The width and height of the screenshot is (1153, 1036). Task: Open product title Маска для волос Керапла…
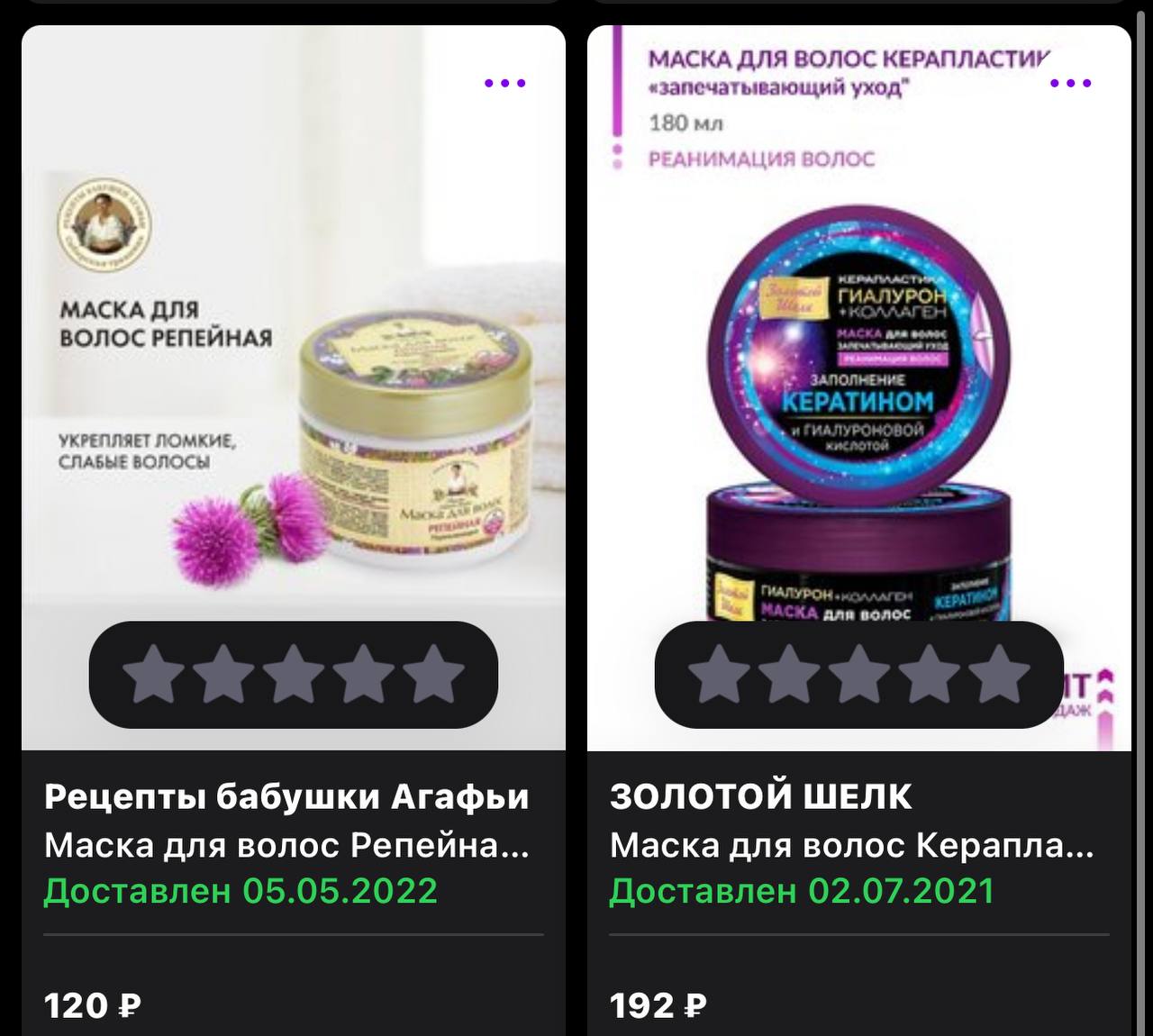point(852,845)
